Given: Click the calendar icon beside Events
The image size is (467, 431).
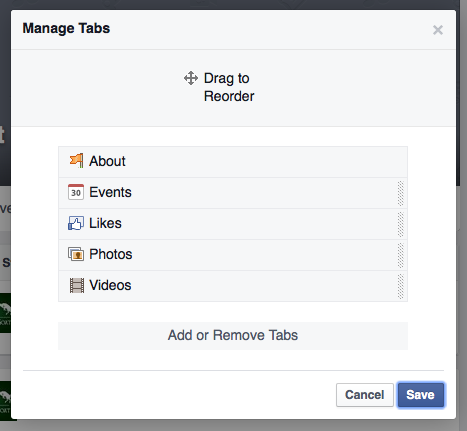Looking at the screenshot, I should (x=76, y=192).
